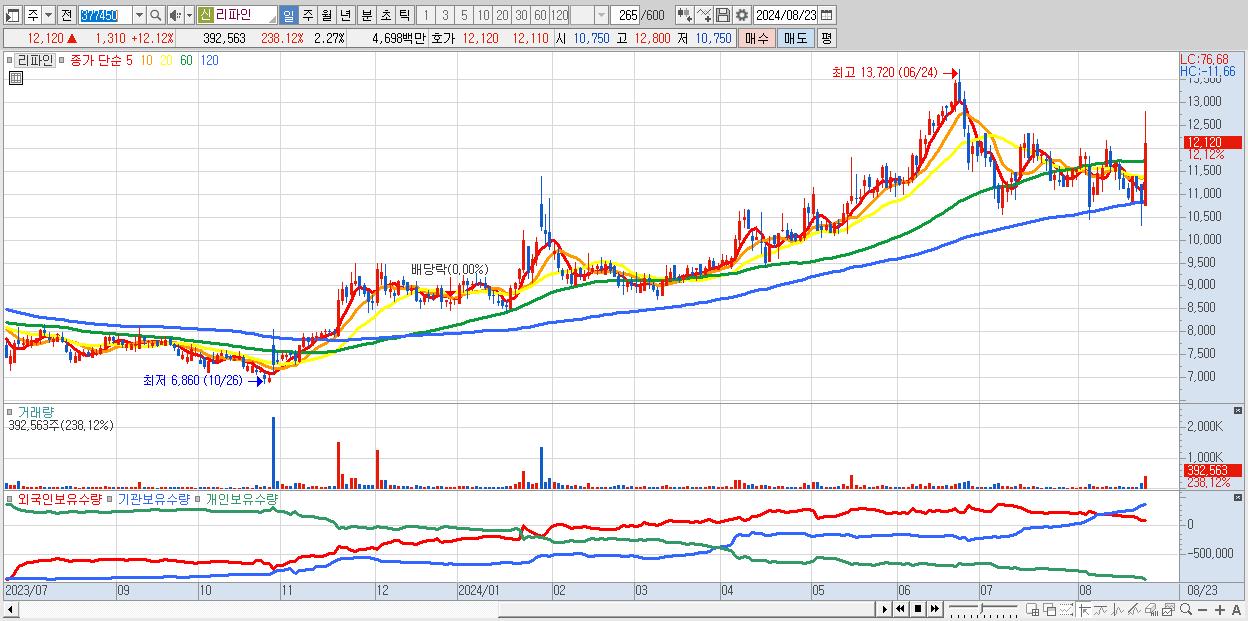This screenshot has height=621, width=1248.
Task: Select the 틱 (tick) chart tab
Action: coord(404,15)
